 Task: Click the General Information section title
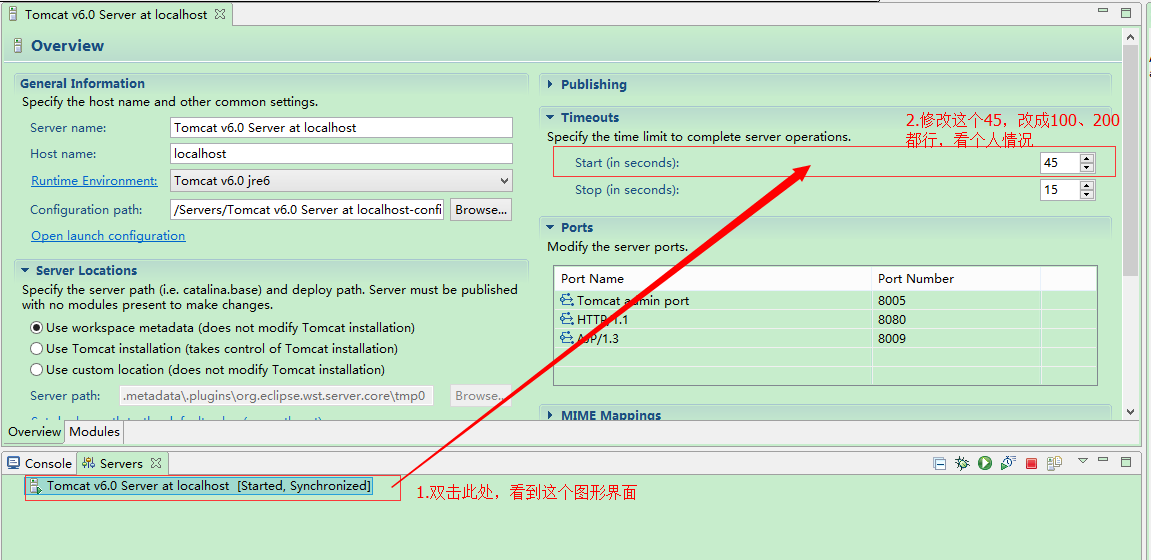[82, 84]
